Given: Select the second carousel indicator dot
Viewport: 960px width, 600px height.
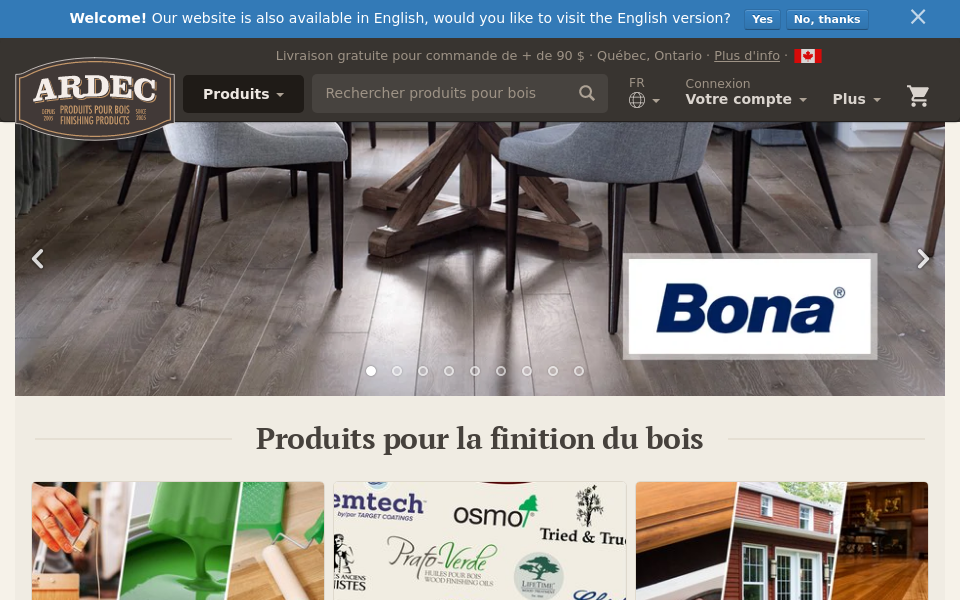Looking at the screenshot, I should coord(397,371).
